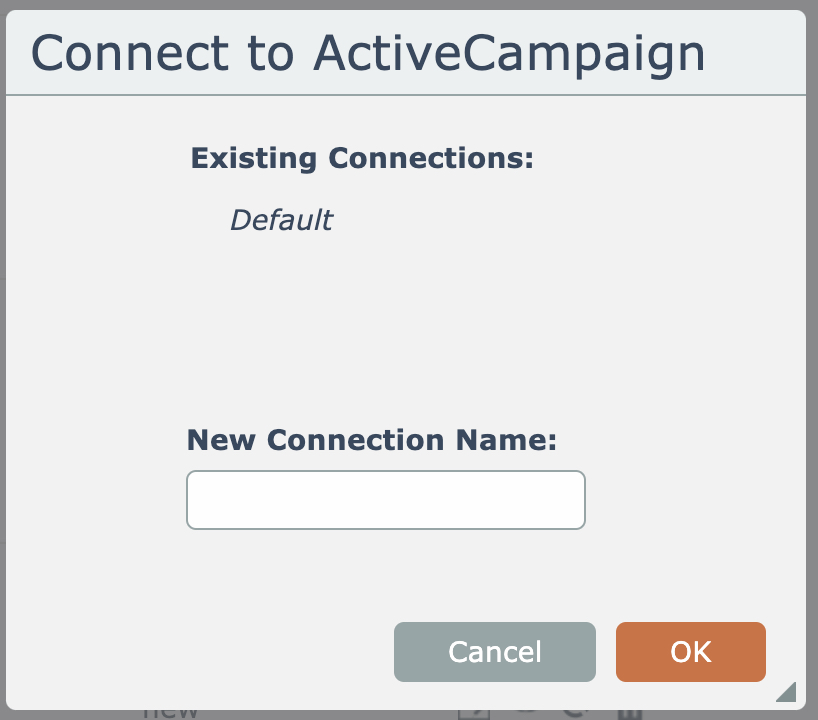Grab the bottom-right corner resize handle
Screen dimensions: 818x720
click(x=786, y=691)
